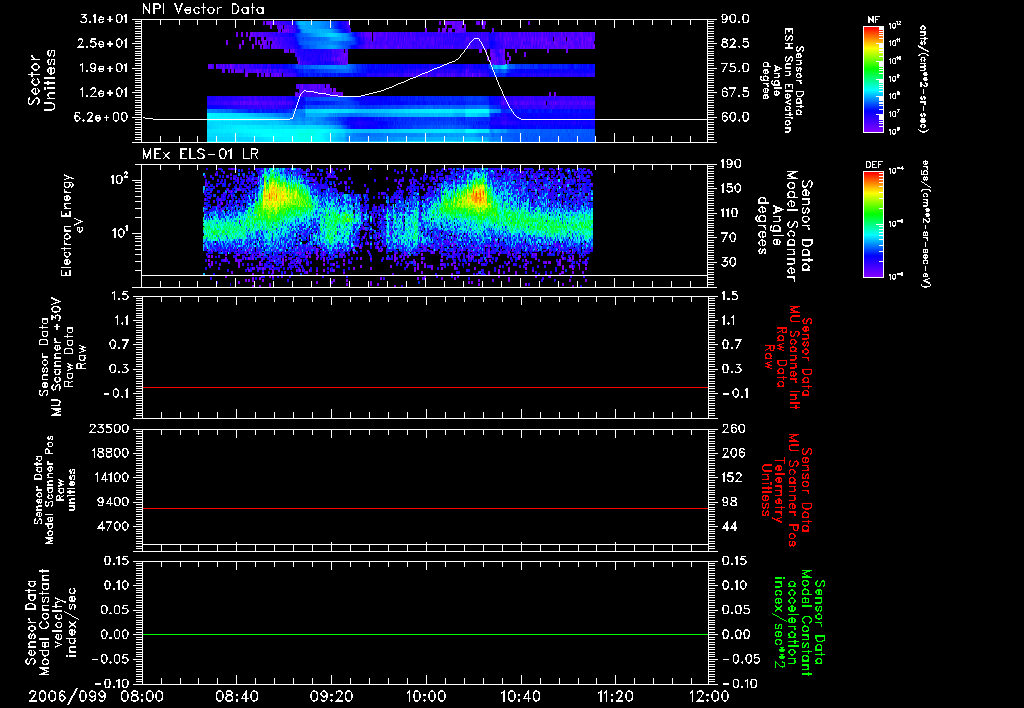The height and width of the screenshot is (708, 1024).
Task: Click the 60.0 sun elevation tick
Action: 735,118
